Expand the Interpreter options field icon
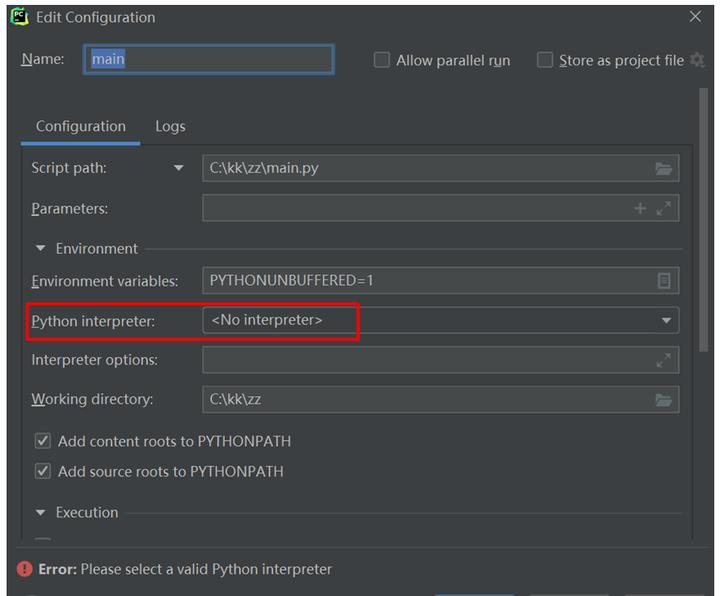Screen dimensions: 720x596 pos(663,360)
